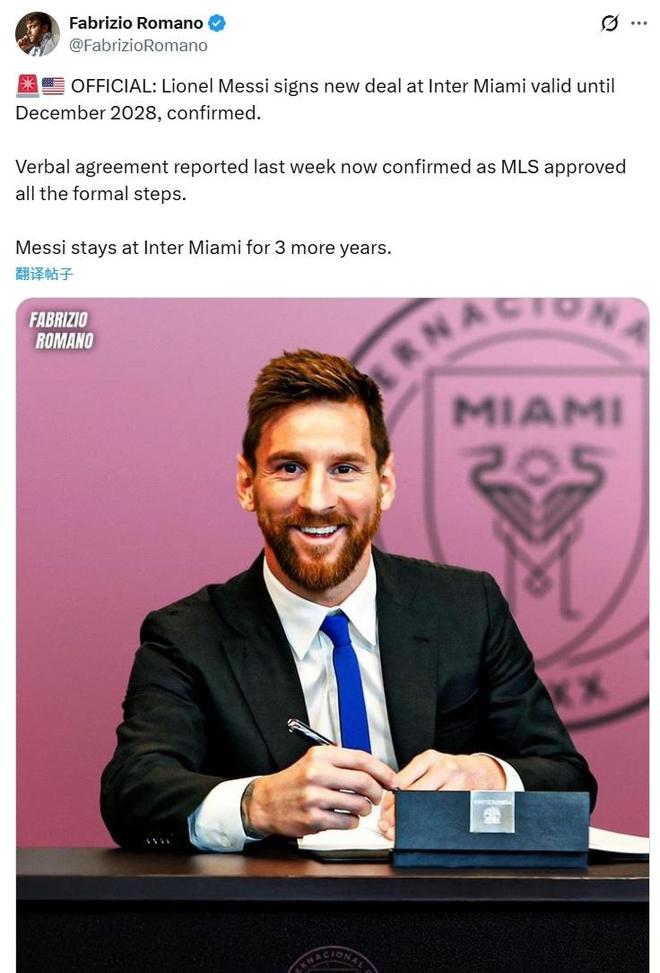Open the Grok explain post icon
Image resolution: width=660 pixels, height=973 pixels.
609,23
